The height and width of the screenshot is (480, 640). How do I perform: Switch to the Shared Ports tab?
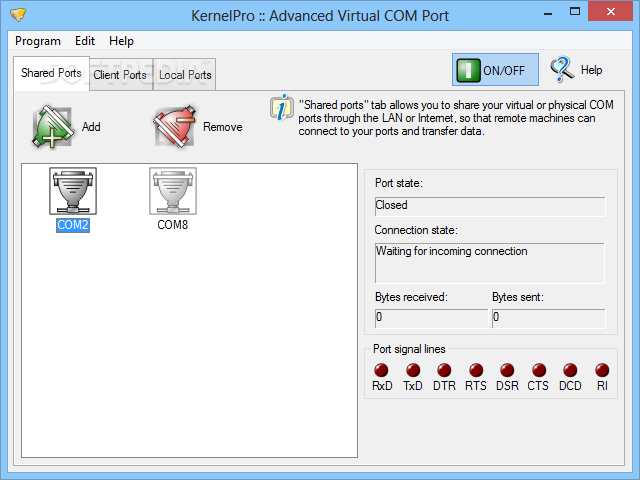pos(51,73)
